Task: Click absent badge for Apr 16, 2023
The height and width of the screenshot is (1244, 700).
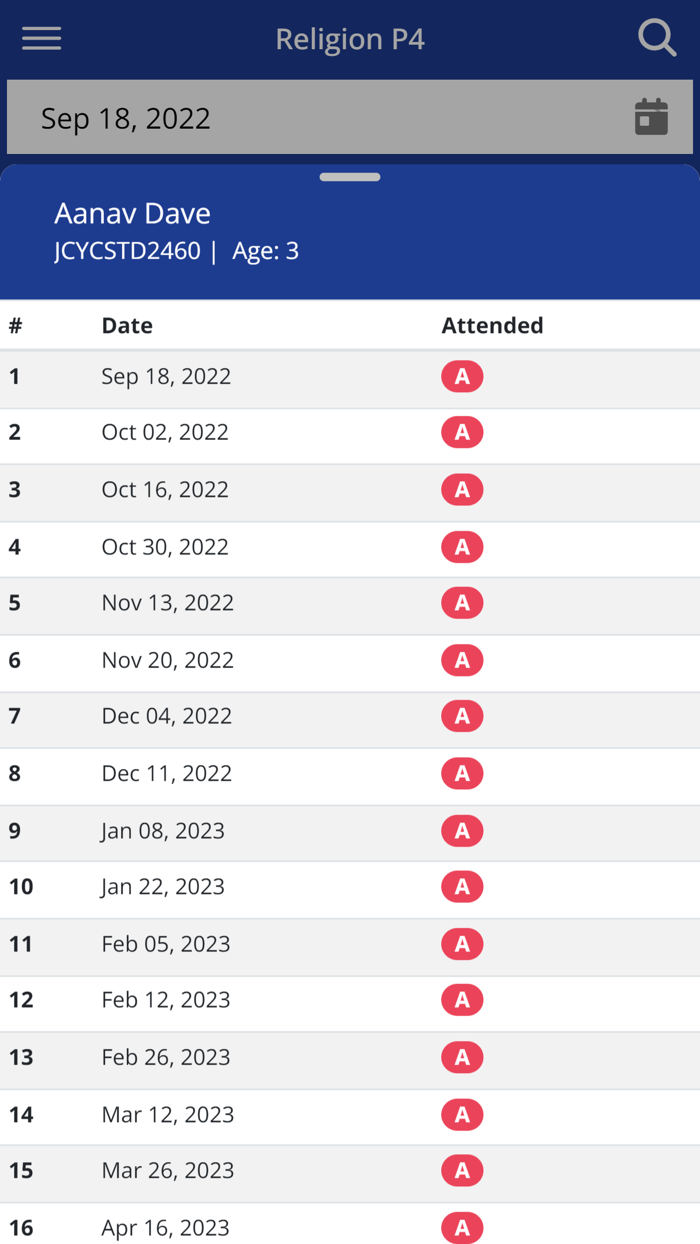Action: [462, 1227]
